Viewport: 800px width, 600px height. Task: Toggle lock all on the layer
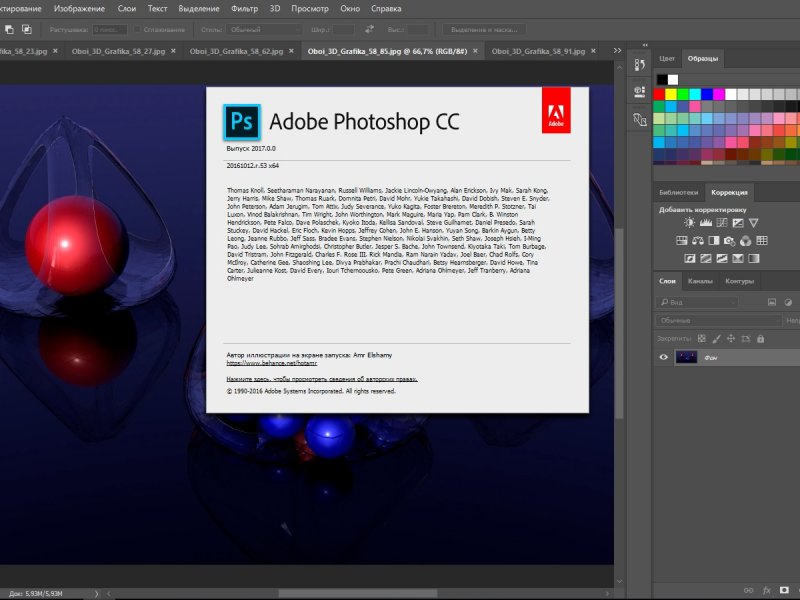pyautogui.click(x=761, y=339)
